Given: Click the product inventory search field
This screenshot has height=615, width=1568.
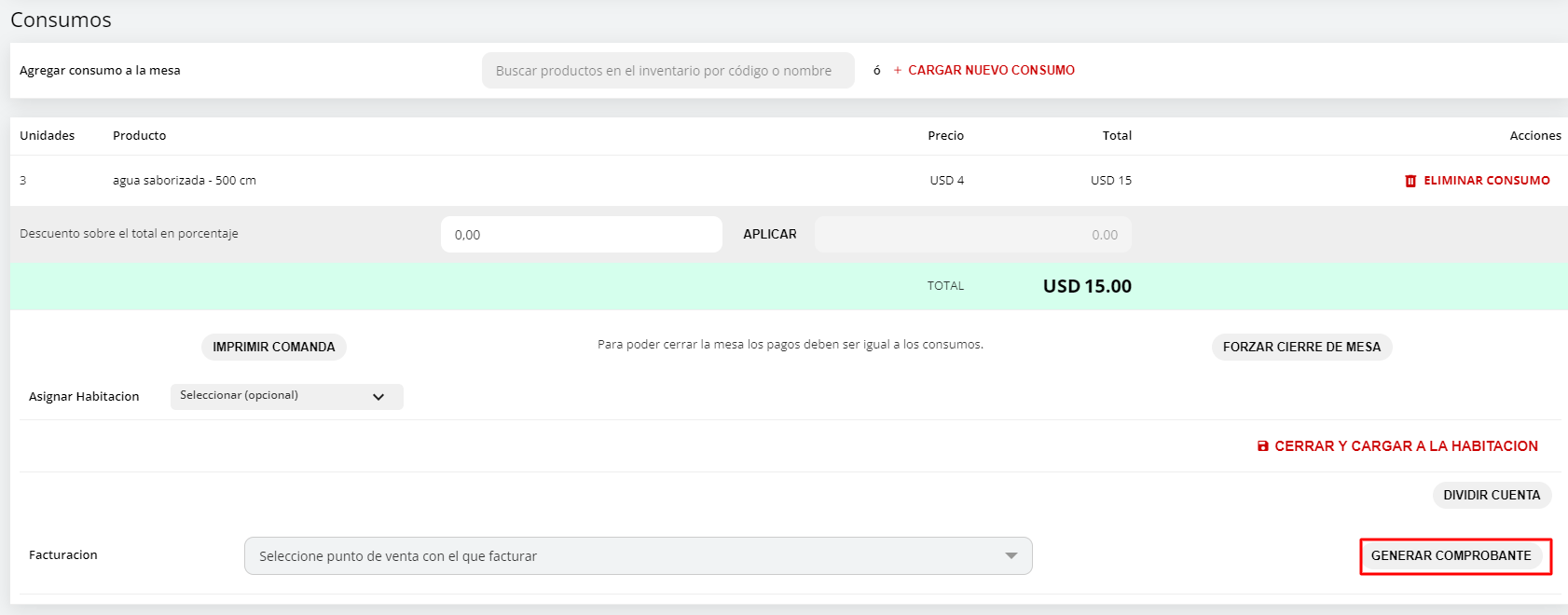Looking at the screenshot, I should pyautogui.click(x=667, y=70).
